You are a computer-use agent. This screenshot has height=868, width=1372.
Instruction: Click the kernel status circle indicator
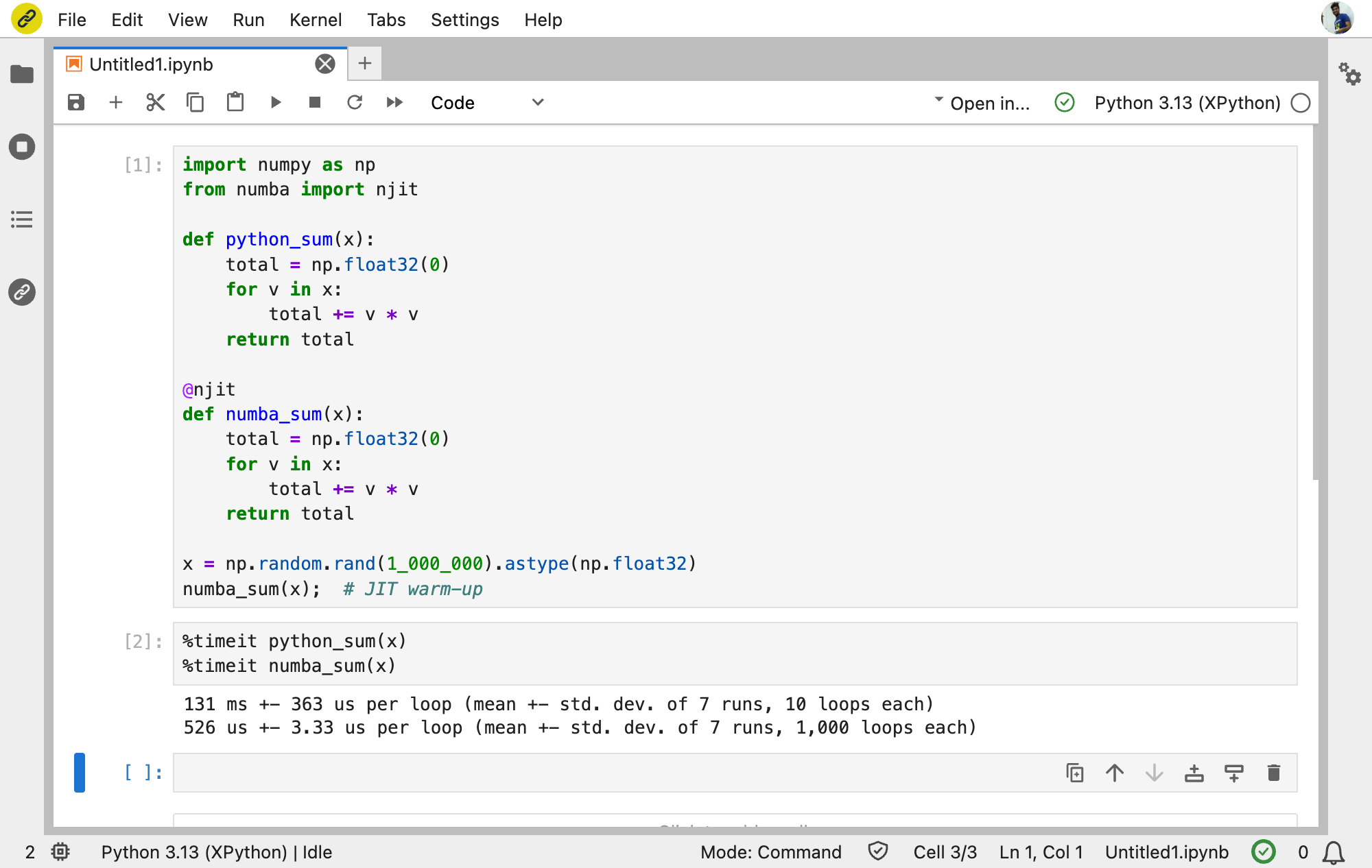click(1301, 103)
